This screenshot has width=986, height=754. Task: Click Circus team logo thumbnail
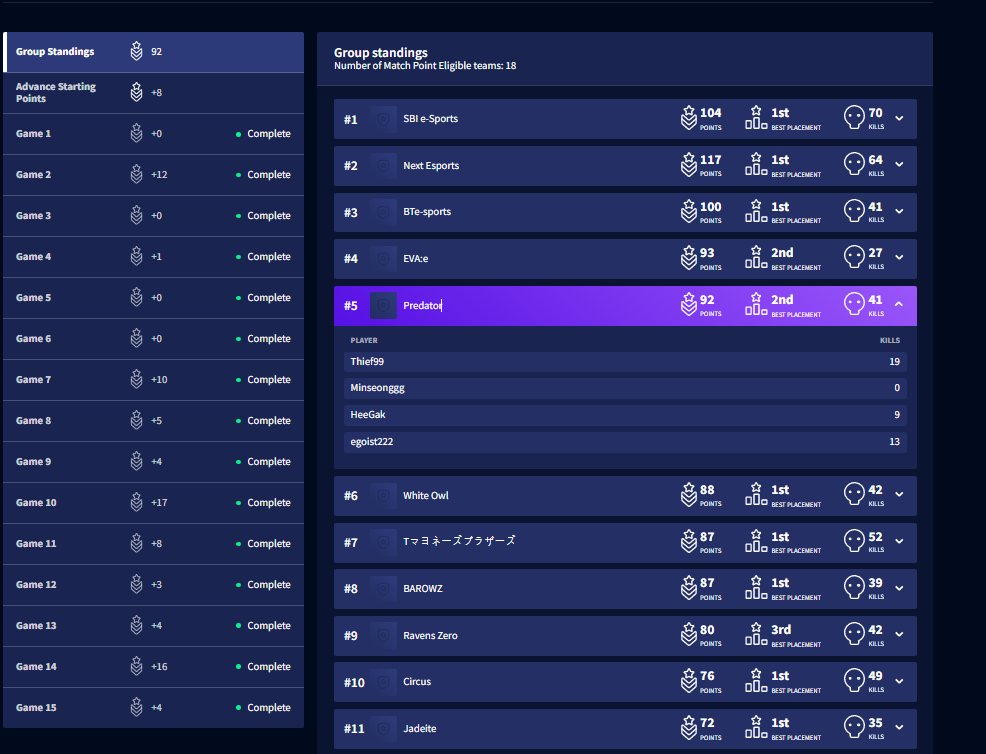[x=383, y=682]
